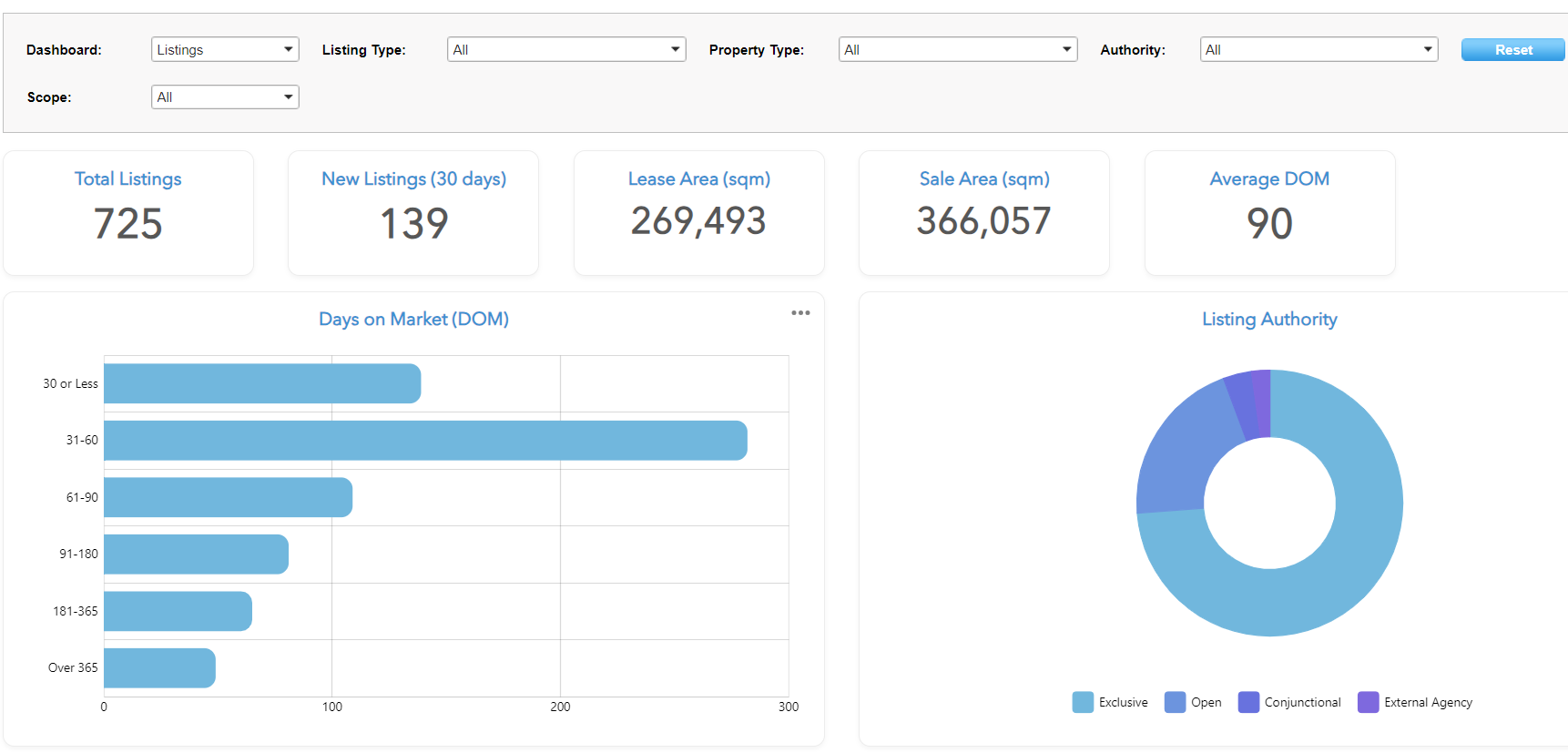This screenshot has height=753, width=1568.
Task: Toggle Conjunctional legend swatch
Action: [1248, 702]
